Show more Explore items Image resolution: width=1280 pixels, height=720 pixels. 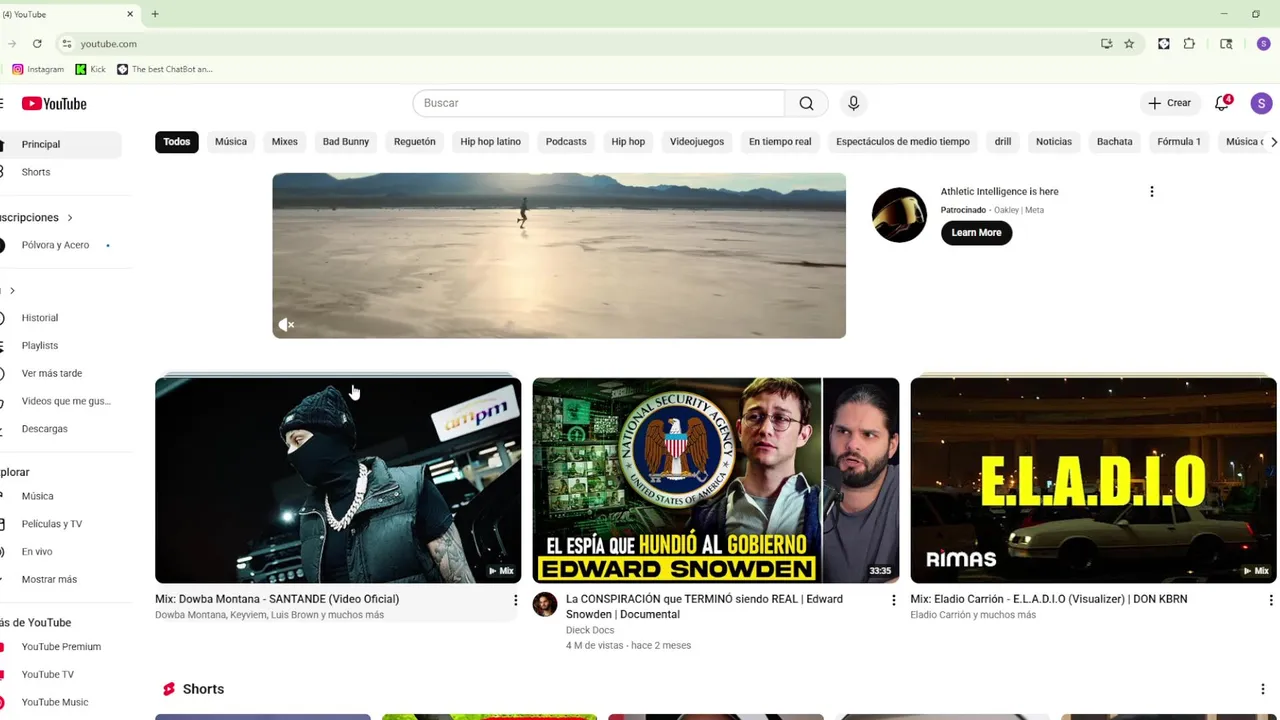[x=49, y=579]
